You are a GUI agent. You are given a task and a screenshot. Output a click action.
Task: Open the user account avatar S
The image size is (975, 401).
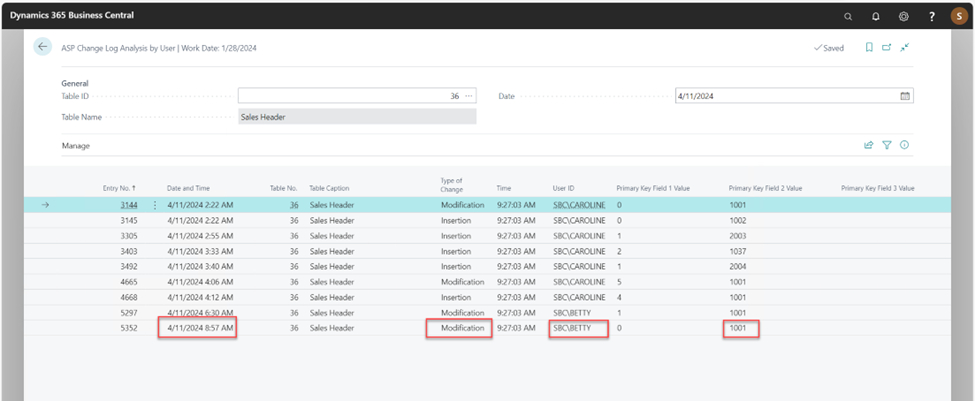959,17
